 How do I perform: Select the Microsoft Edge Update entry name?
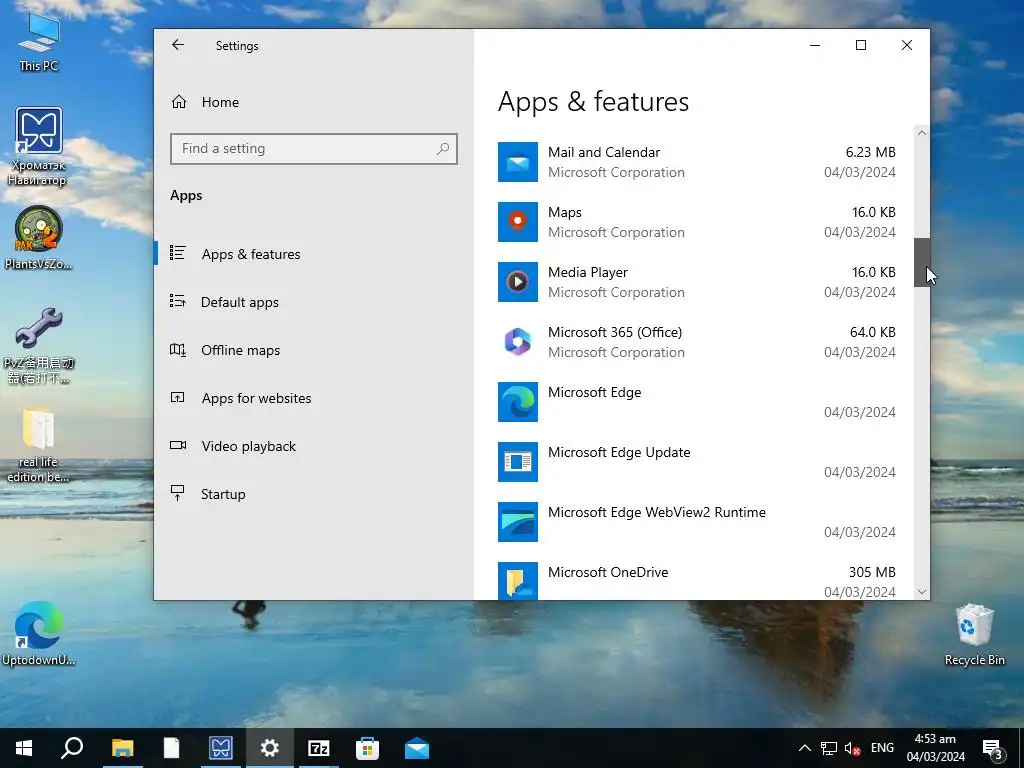point(618,453)
